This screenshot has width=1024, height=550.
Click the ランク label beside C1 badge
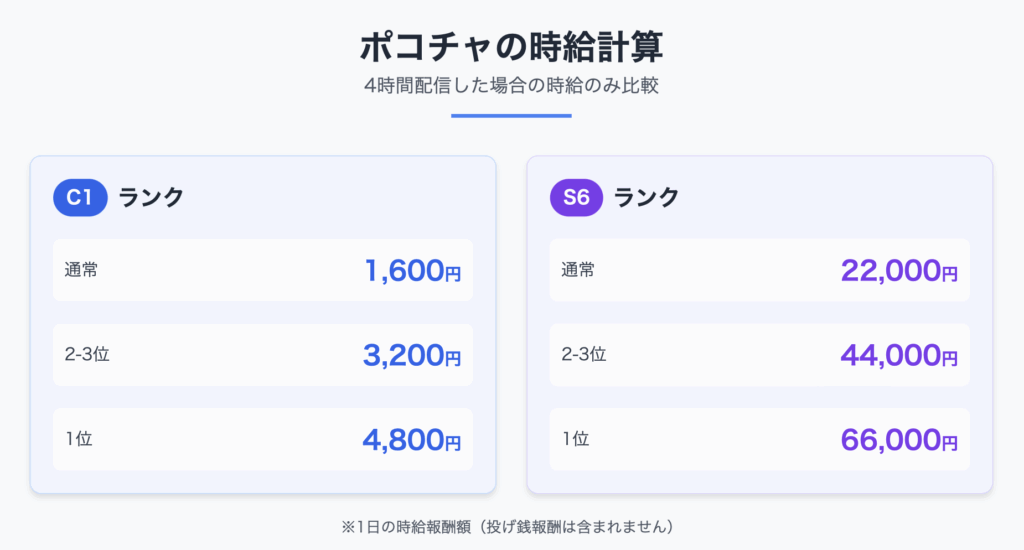tap(152, 197)
